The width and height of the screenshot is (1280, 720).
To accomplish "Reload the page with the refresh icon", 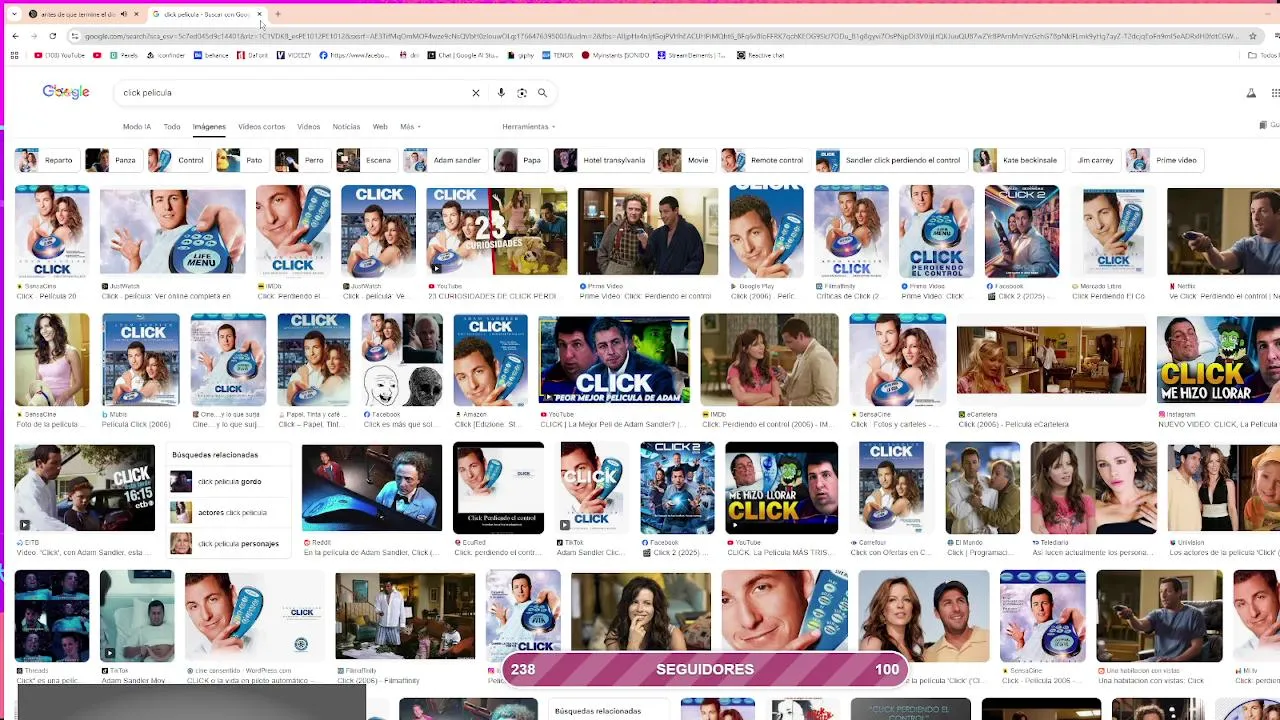I will pos(52,36).
